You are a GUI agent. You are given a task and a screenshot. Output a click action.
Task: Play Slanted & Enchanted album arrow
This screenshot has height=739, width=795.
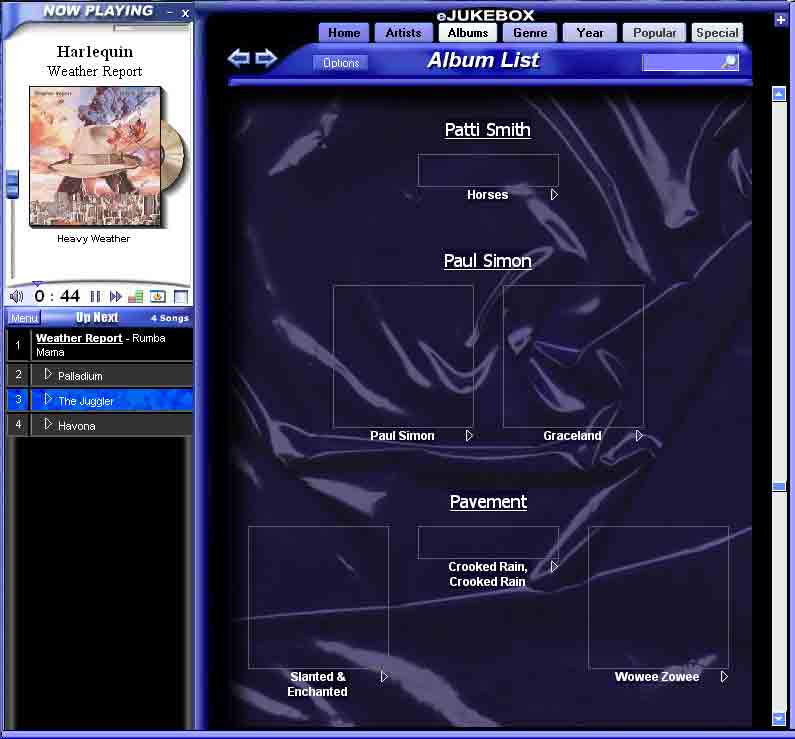click(x=384, y=677)
